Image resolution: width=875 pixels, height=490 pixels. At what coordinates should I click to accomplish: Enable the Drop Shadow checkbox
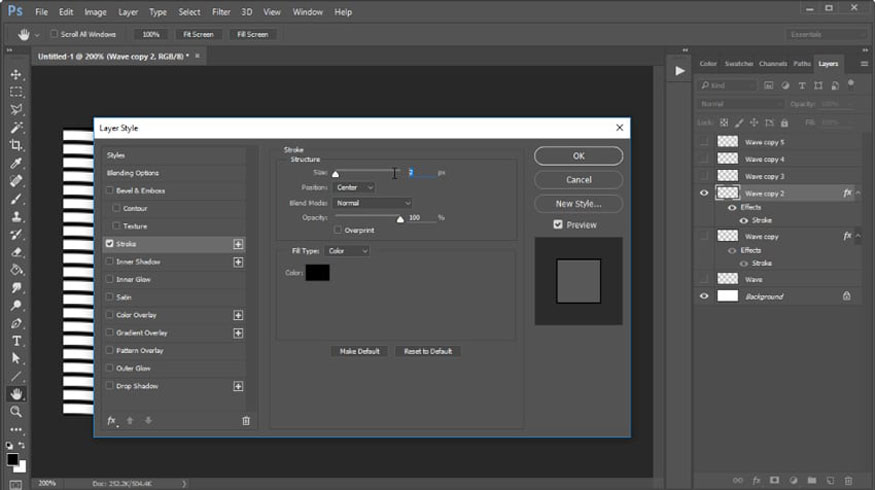pyautogui.click(x=109, y=386)
